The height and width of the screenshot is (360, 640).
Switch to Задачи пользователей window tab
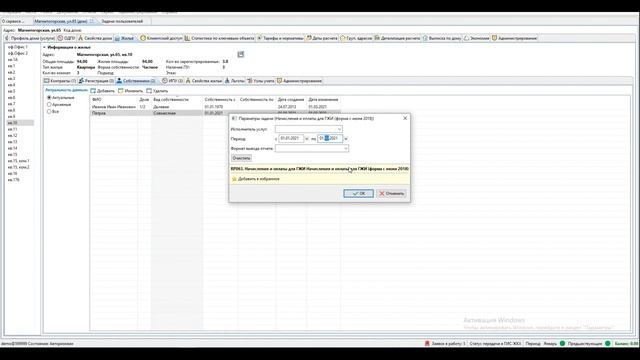pos(122,21)
